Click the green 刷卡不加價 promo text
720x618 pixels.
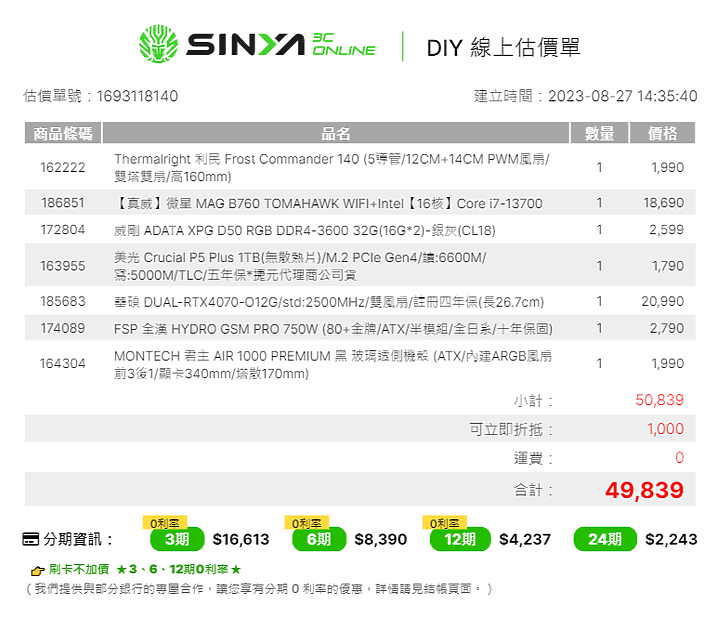coord(145,569)
